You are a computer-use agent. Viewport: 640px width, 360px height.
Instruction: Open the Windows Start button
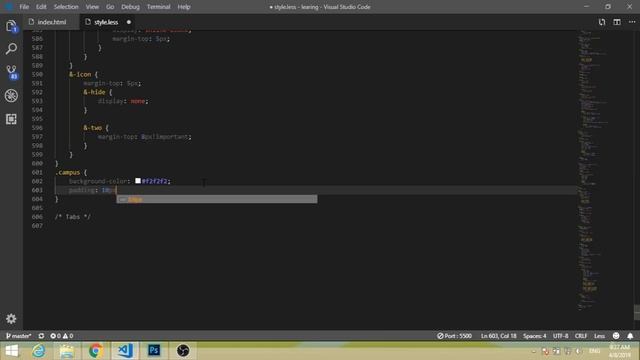click(x=11, y=351)
